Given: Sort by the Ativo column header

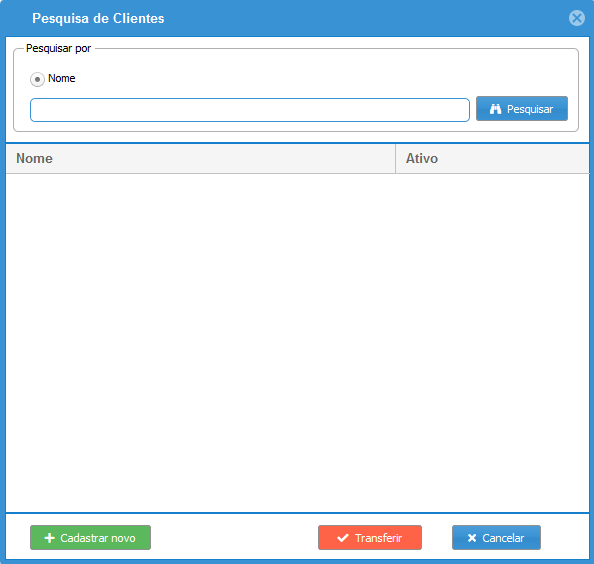Looking at the screenshot, I should [x=492, y=158].
